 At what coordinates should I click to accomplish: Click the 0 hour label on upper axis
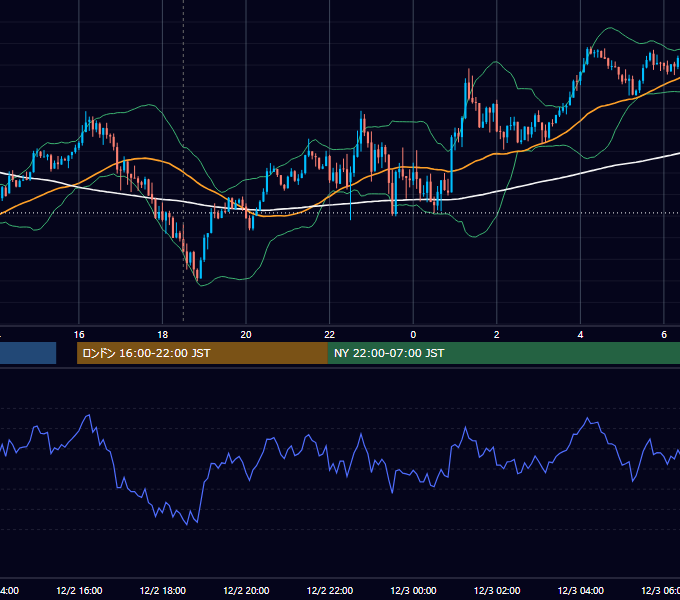tap(413, 334)
